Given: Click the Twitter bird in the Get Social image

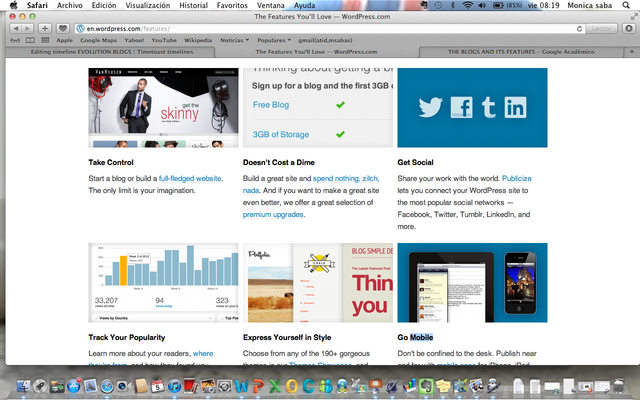Looking at the screenshot, I should click(430, 107).
